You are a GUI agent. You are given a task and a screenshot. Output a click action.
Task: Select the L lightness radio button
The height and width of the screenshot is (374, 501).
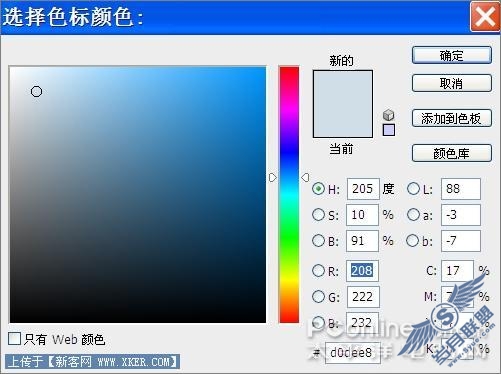pyautogui.click(x=413, y=189)
